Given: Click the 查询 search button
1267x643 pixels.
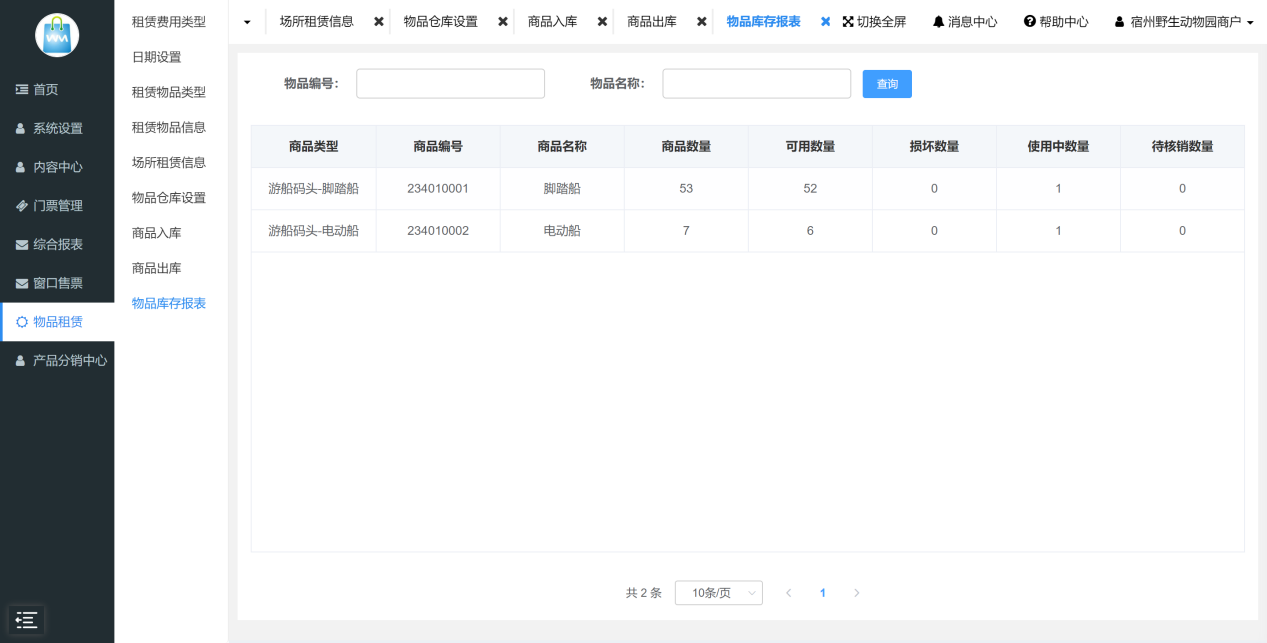Looking at the screenshot, I should click(887, 84).
